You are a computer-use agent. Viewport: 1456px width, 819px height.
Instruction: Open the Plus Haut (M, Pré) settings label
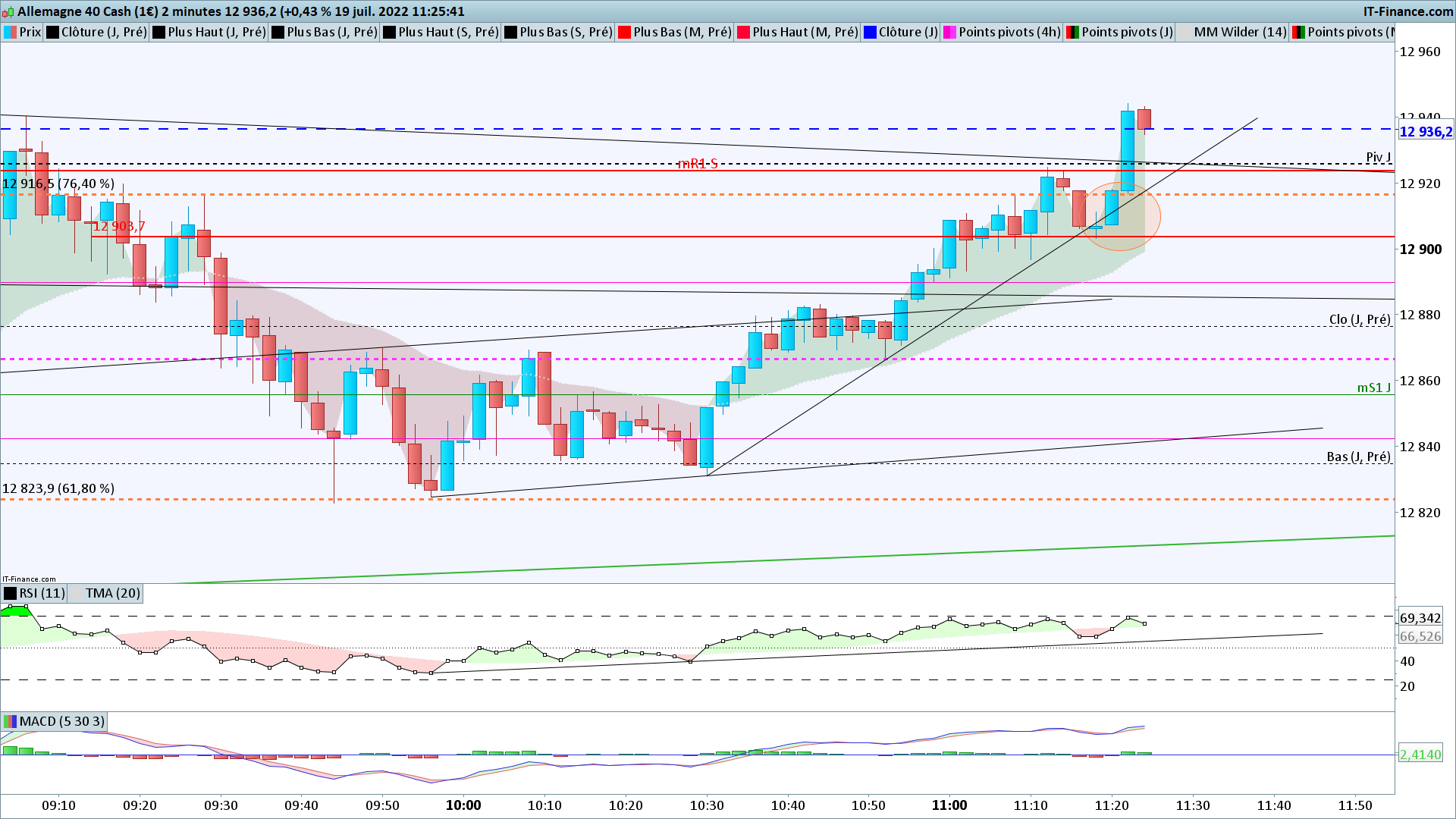804,32
